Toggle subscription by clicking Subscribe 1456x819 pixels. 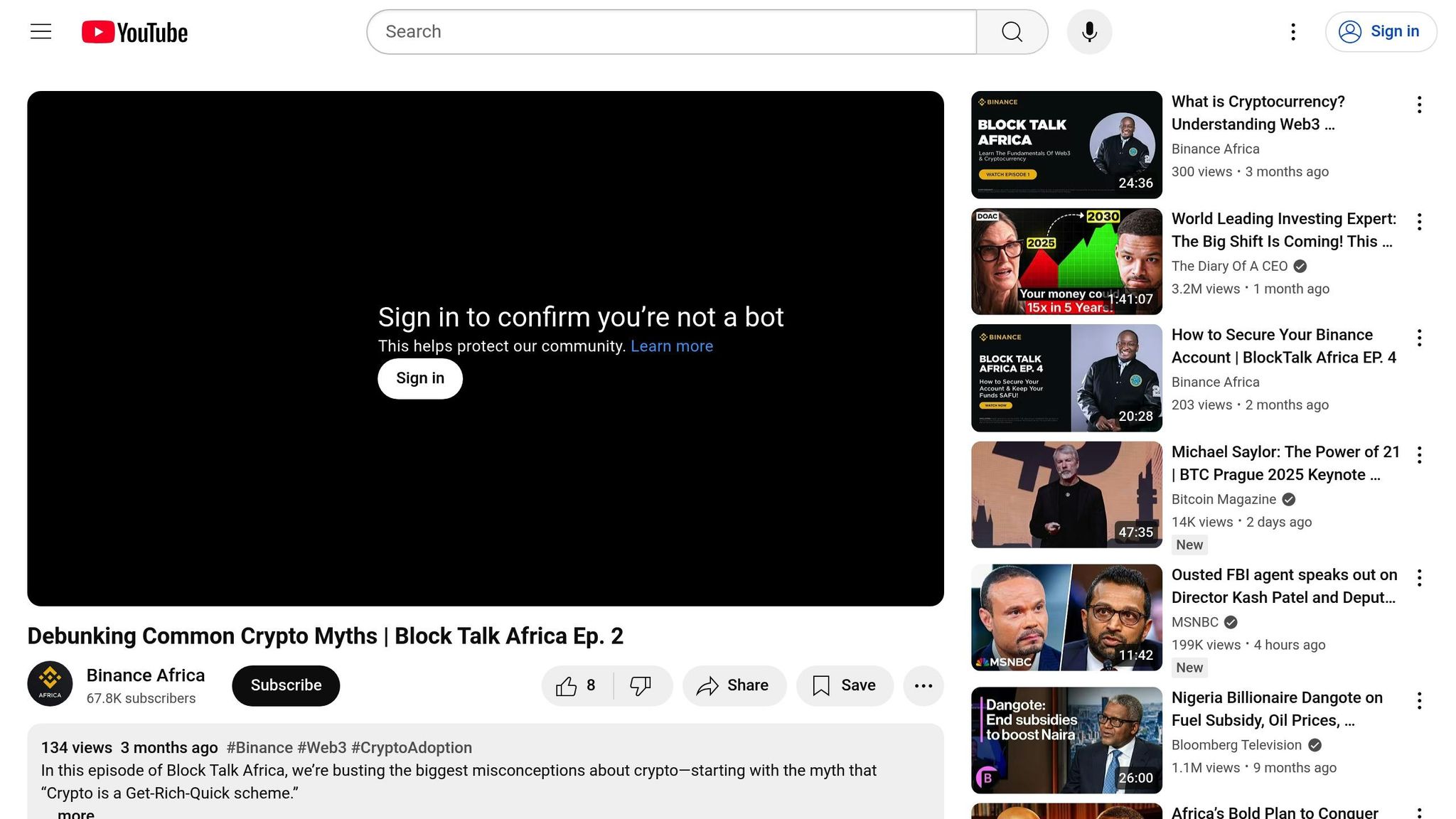tap(285, 685)
